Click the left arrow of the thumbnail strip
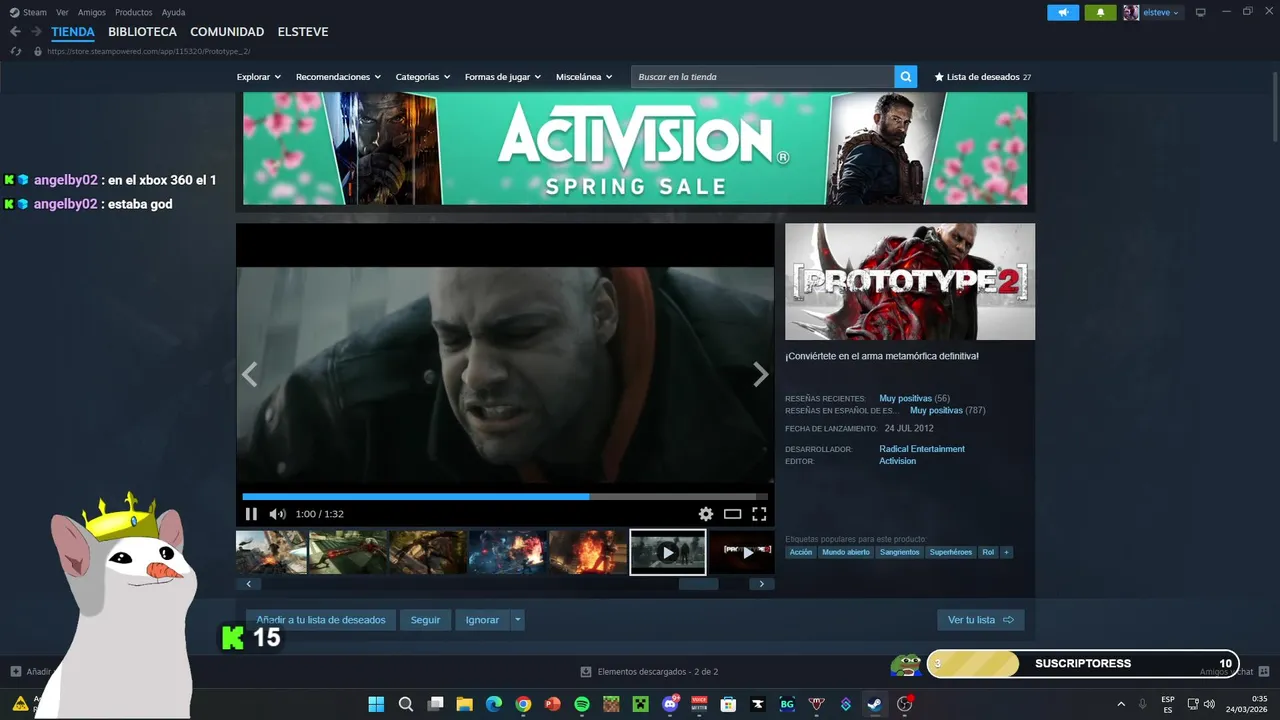Image resolution: width=1280 pixels, height=720 pixels. click(x=247, y=584)
